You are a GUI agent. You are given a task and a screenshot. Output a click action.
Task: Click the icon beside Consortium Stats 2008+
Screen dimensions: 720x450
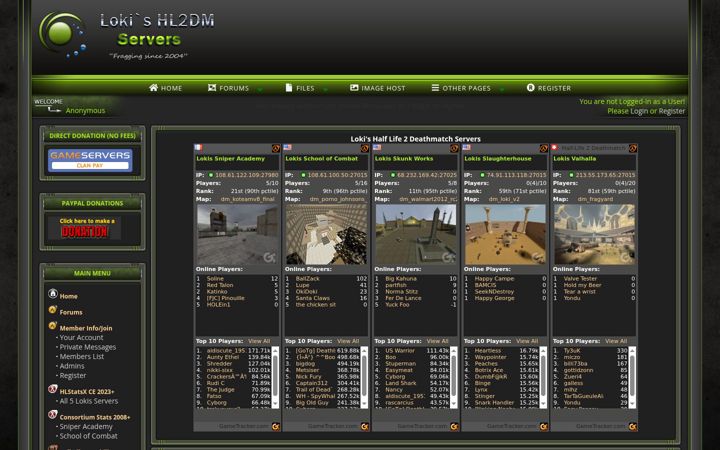tap(53, 415)
